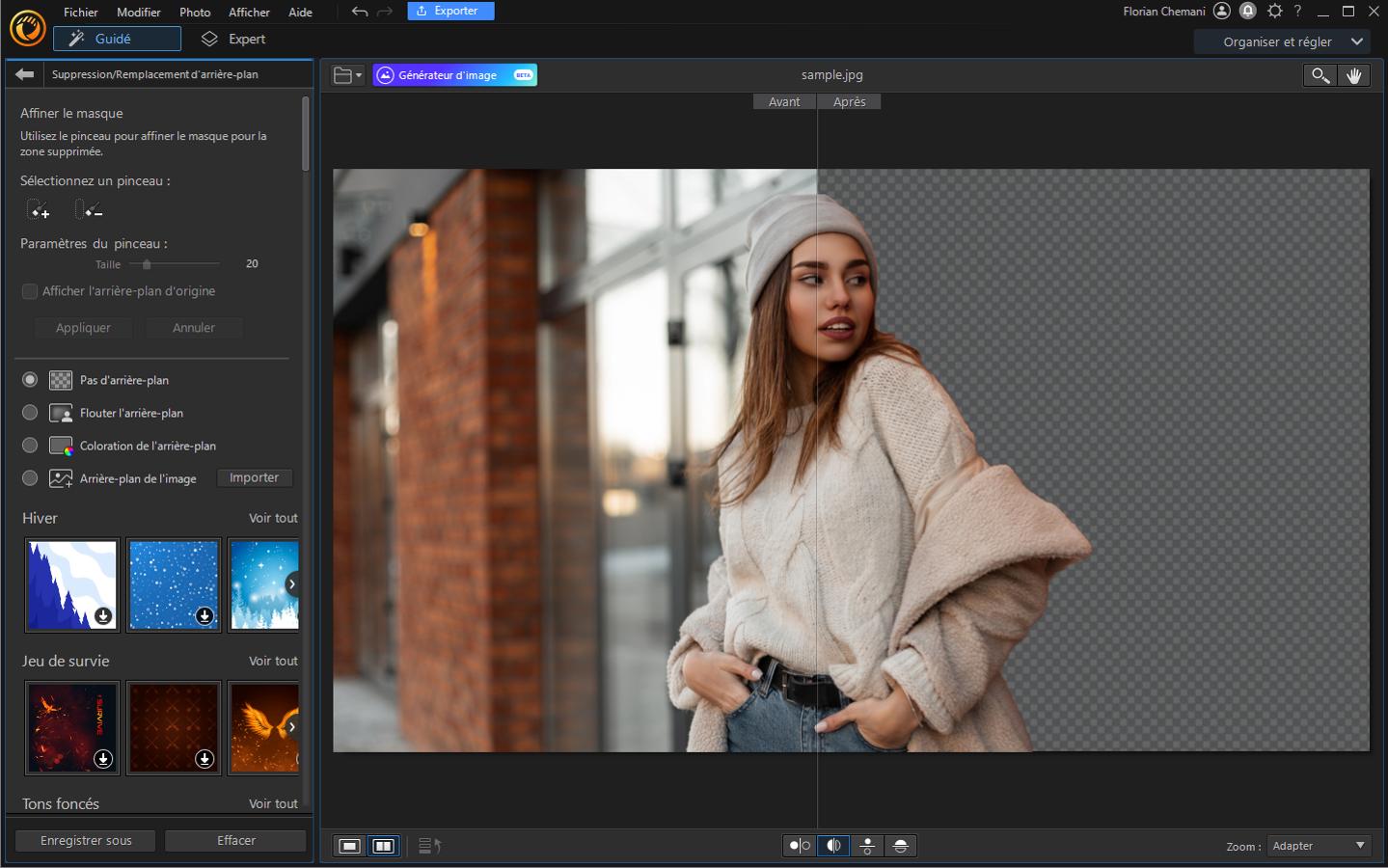The image size is (1388, 868).
Task: Click the back arrow to leave Suppression d'arrière-plan
Action: (23, 73)
